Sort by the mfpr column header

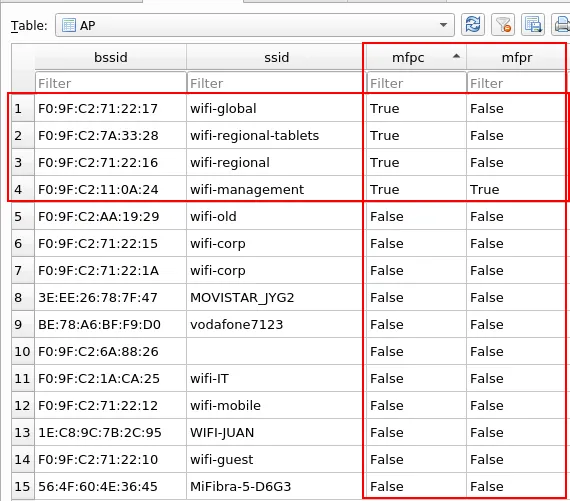point(517,57)
